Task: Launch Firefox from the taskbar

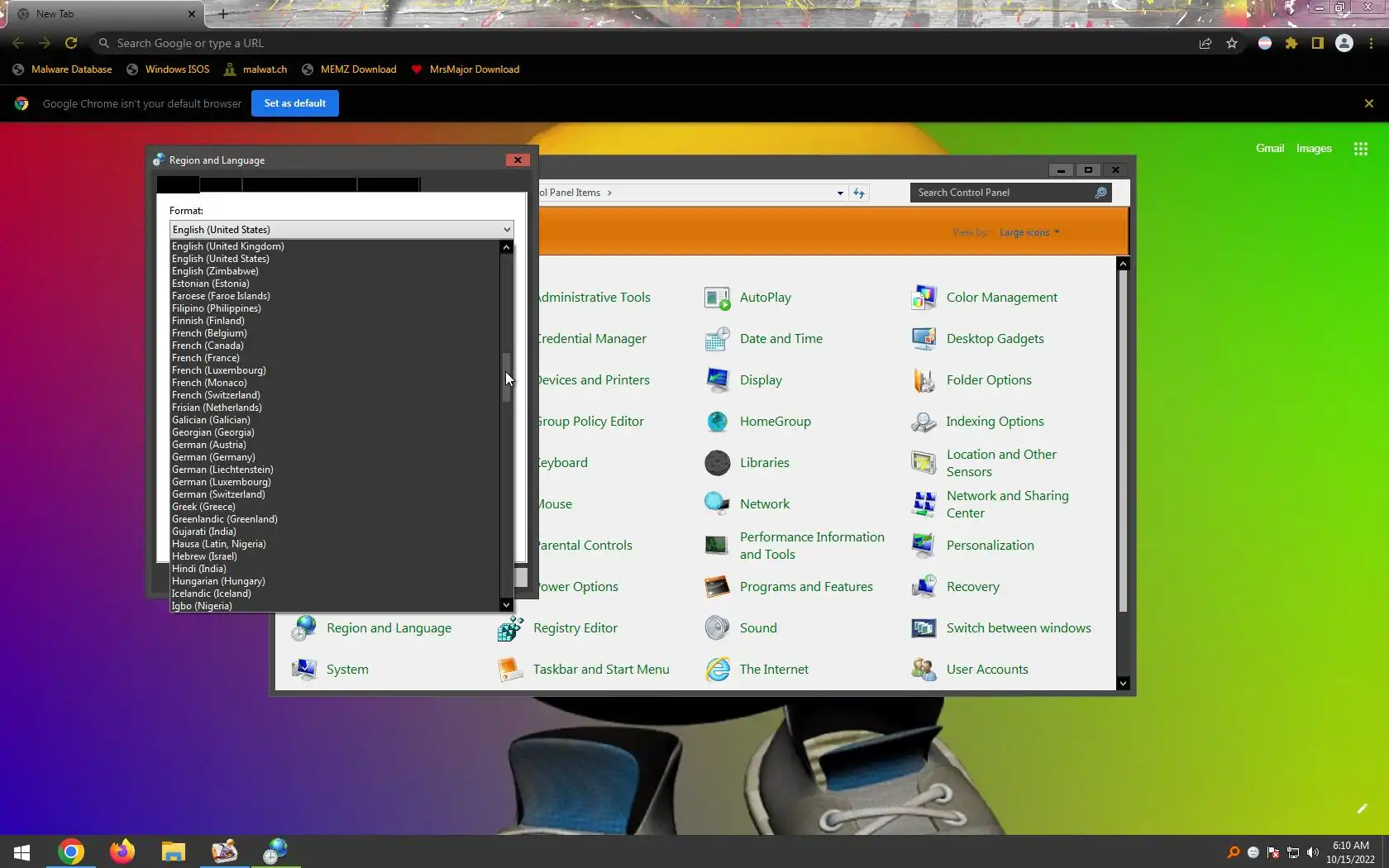Action: [x=122, y=851]
